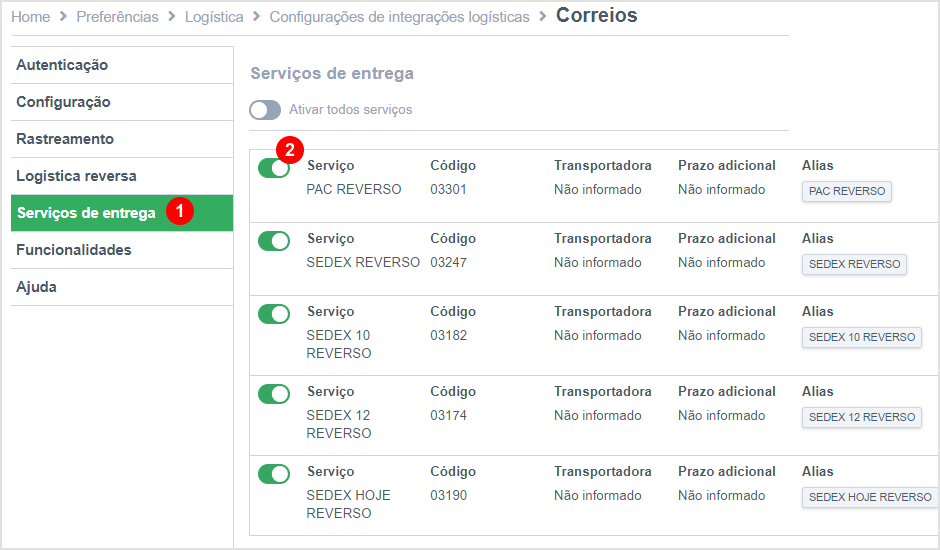The width and height of the screenshot is (940, 550).
Task: Click the Serviços de entrega section heading
Action: tap(332, 73)
